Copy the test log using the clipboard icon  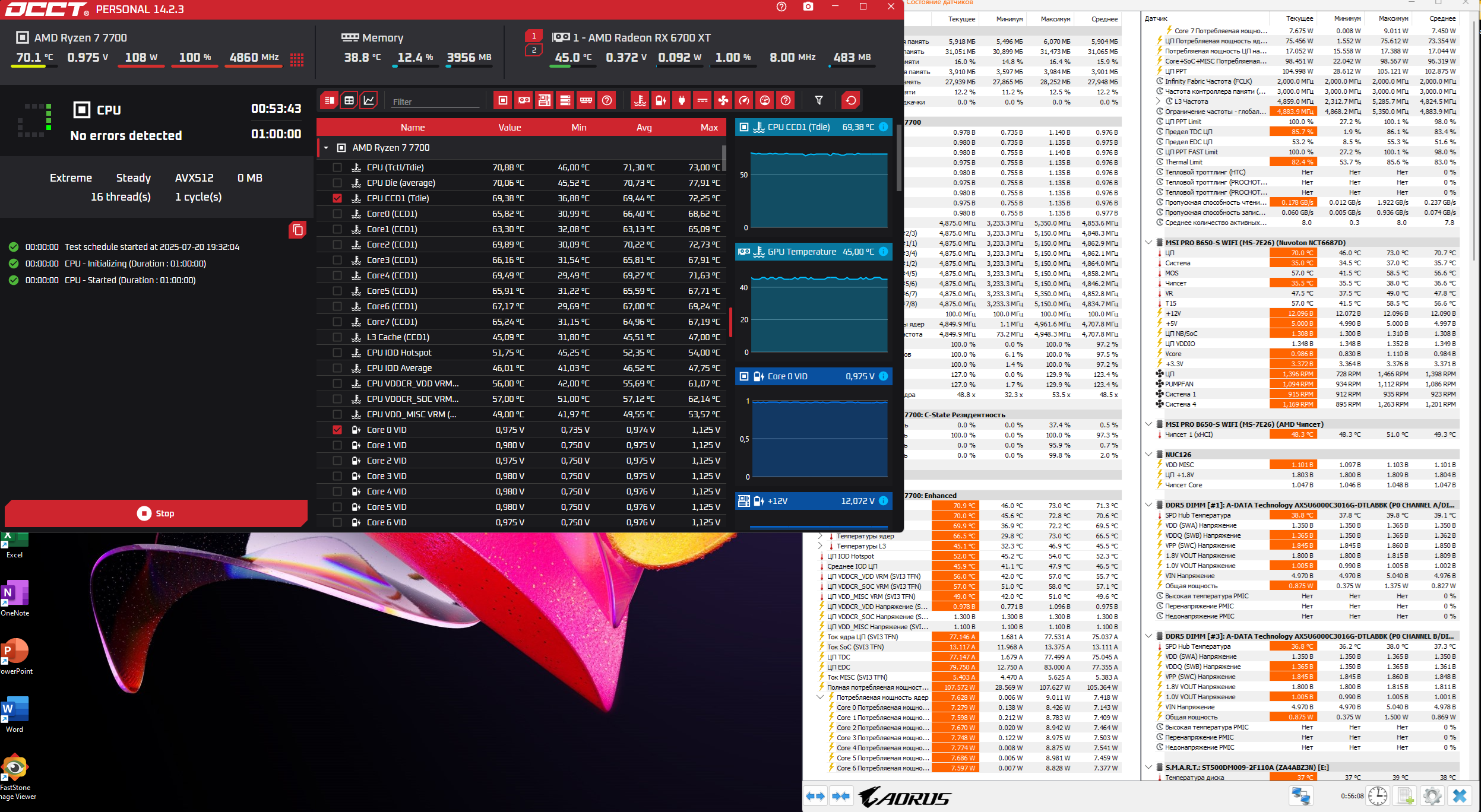pyautogui.click(x=298, y=230)
